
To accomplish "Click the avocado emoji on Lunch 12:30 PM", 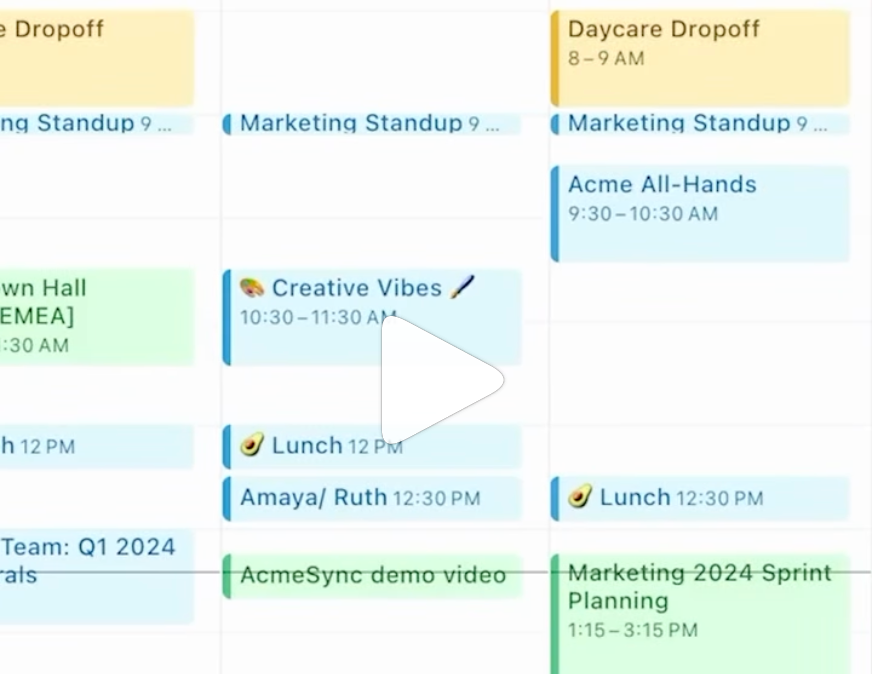I will [580, 497].
